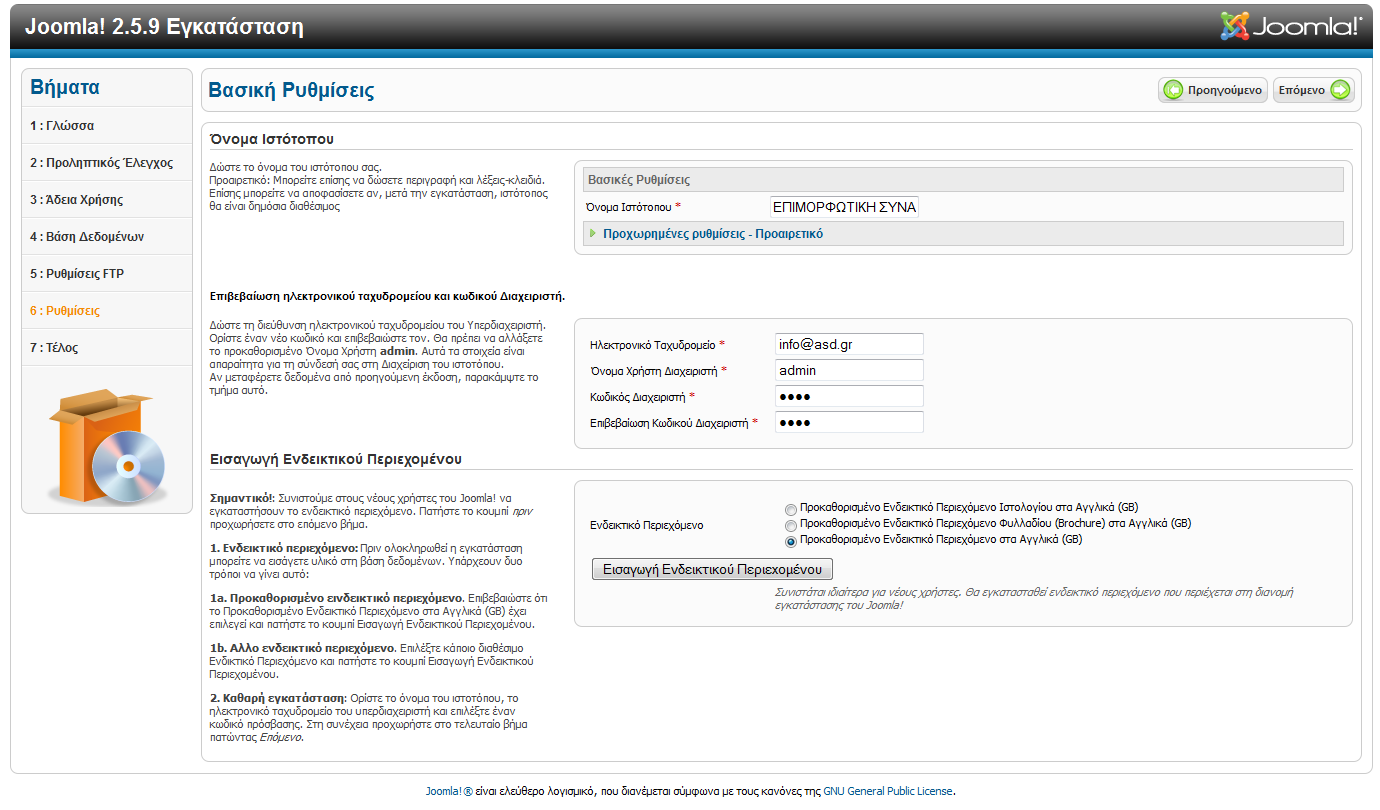Click the Joomla! 2.5.9 Εγκατάσταση header title
Image resolution: width=1380 pixels, height=810 pixels.
pyautogui.click(x=164, y=27)
